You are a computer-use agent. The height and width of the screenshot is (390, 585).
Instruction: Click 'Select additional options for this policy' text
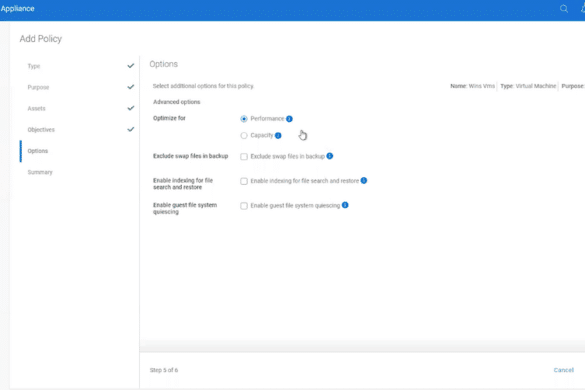[203, 86]
